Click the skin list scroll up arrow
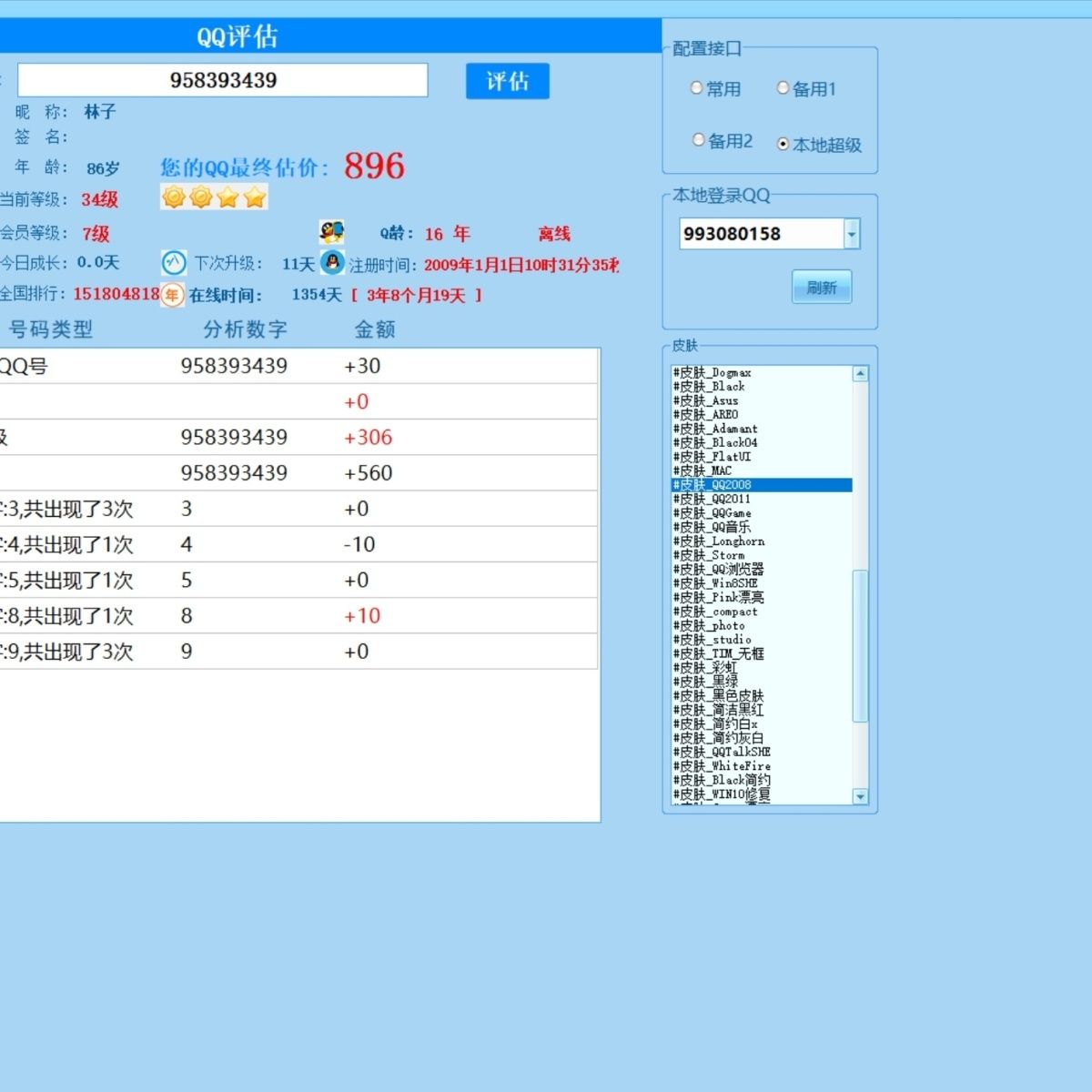This screenshot has width=1092, height=1092. click(x=861, y=374)
